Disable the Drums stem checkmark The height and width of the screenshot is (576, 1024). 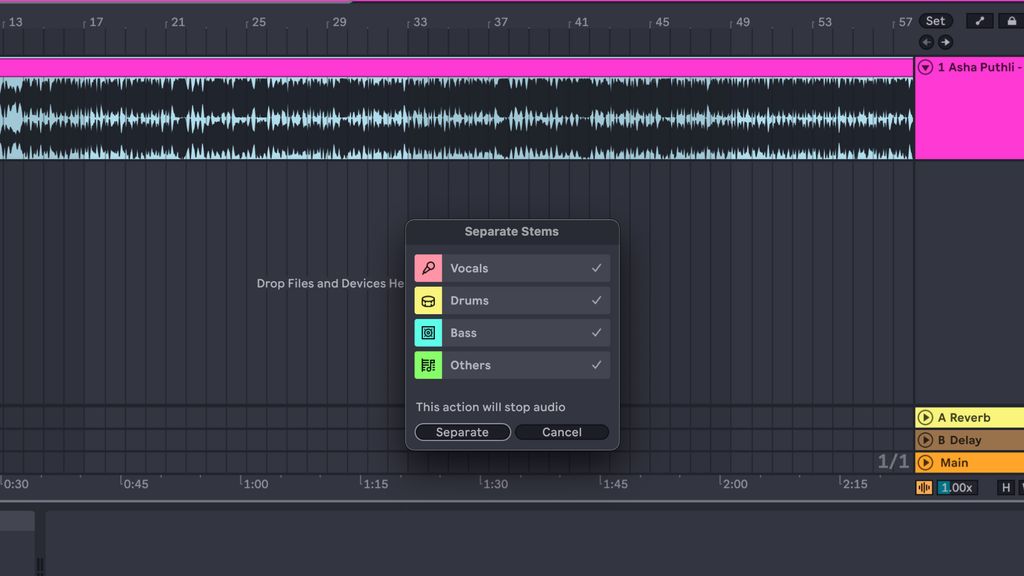[596, 300]
